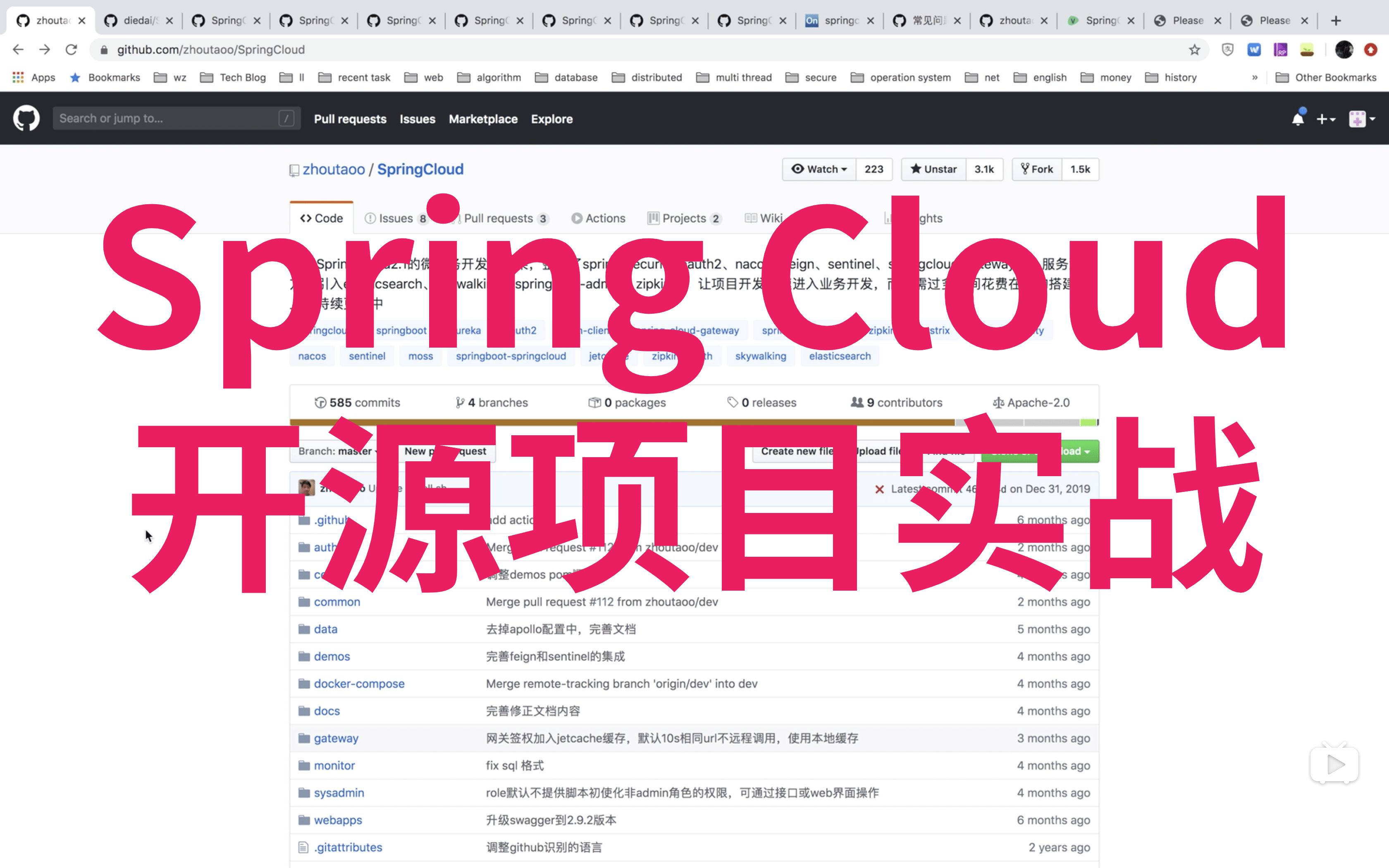Click the shield extension icon in the toolbar
This screenshot has height=868, width=1389.
1228,49
